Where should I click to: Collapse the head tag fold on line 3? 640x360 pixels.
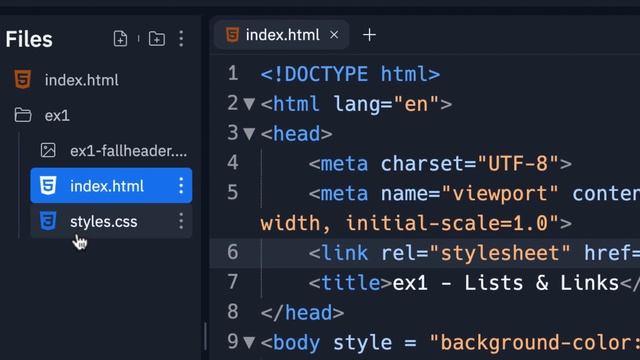pyautogui.click(x=249, y=133)
